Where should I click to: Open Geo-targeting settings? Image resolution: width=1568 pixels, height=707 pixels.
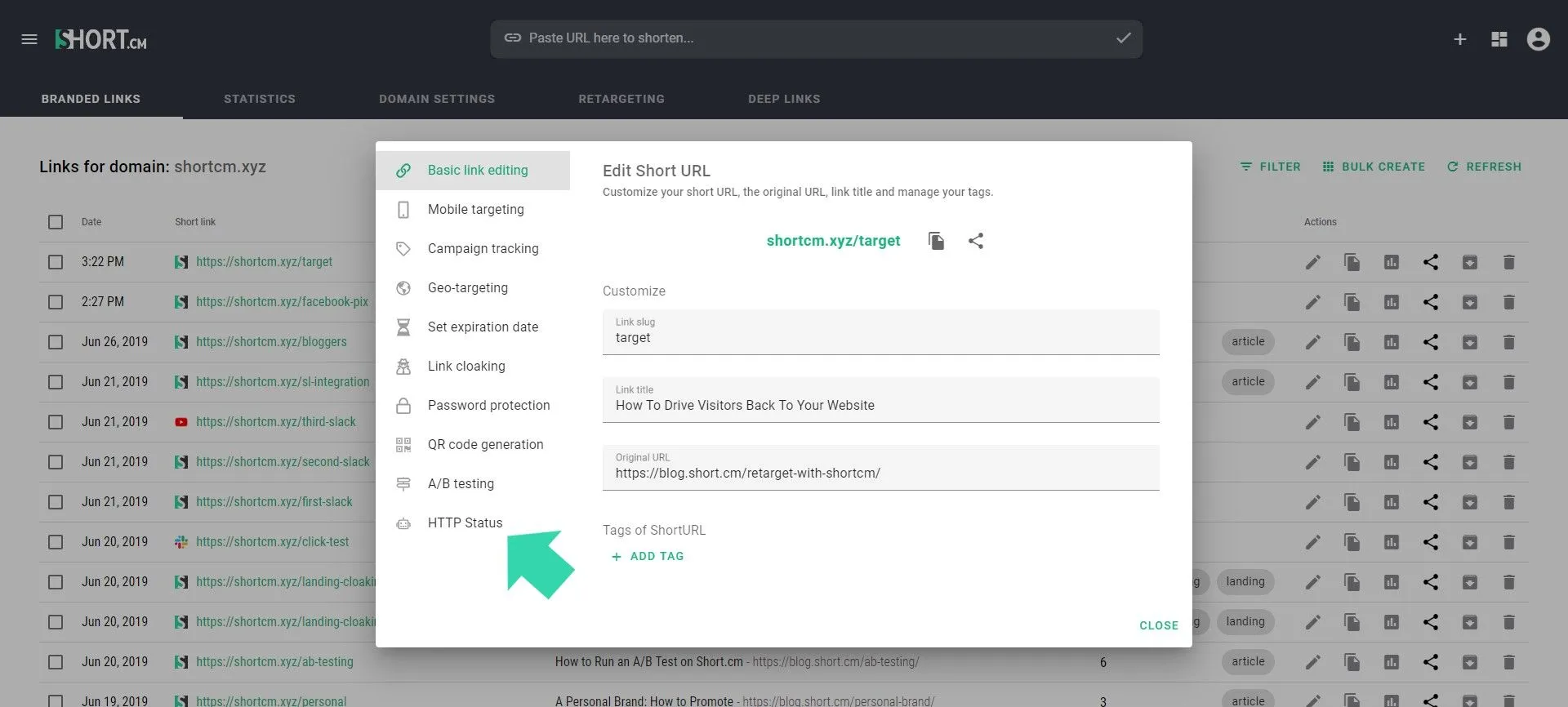click(x=473, y=288)
